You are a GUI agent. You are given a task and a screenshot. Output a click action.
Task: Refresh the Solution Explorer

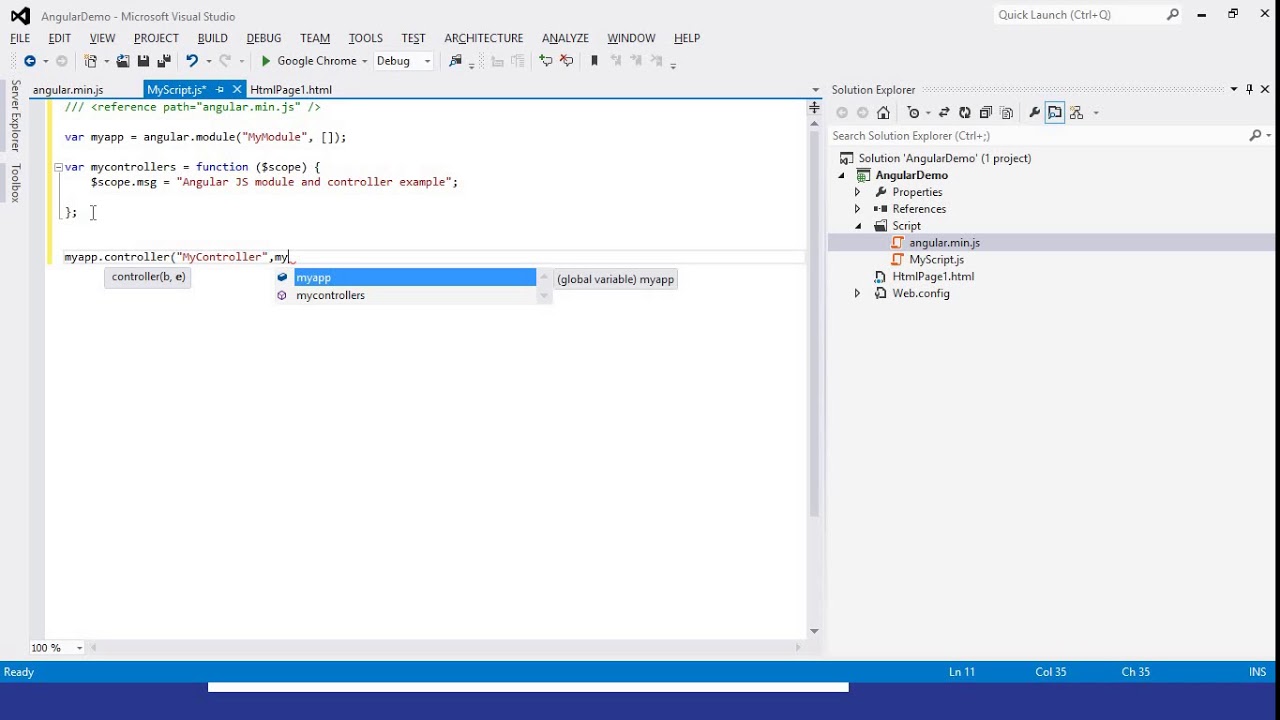pyautogui.click(x=964, y=113)
